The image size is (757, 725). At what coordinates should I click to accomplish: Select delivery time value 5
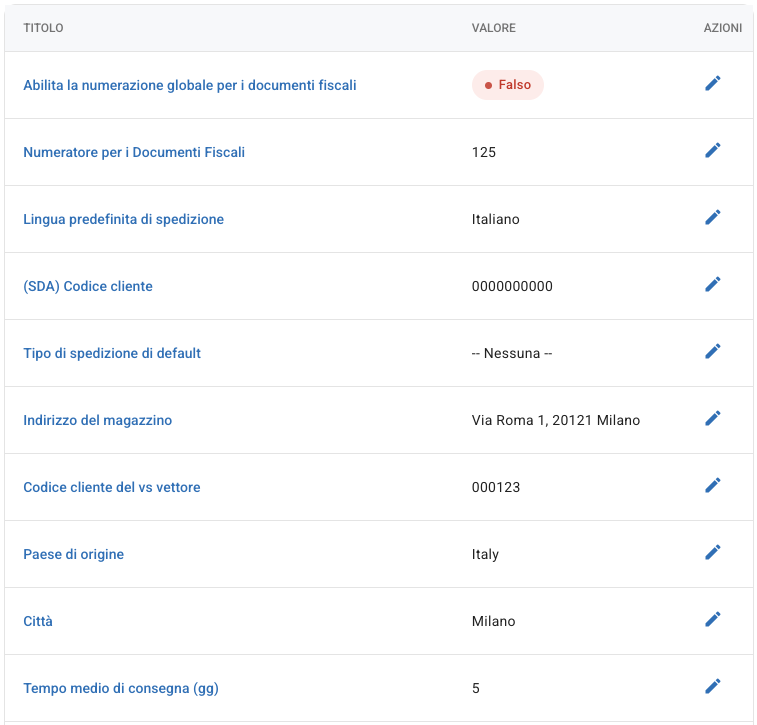[x=476, y=688]
